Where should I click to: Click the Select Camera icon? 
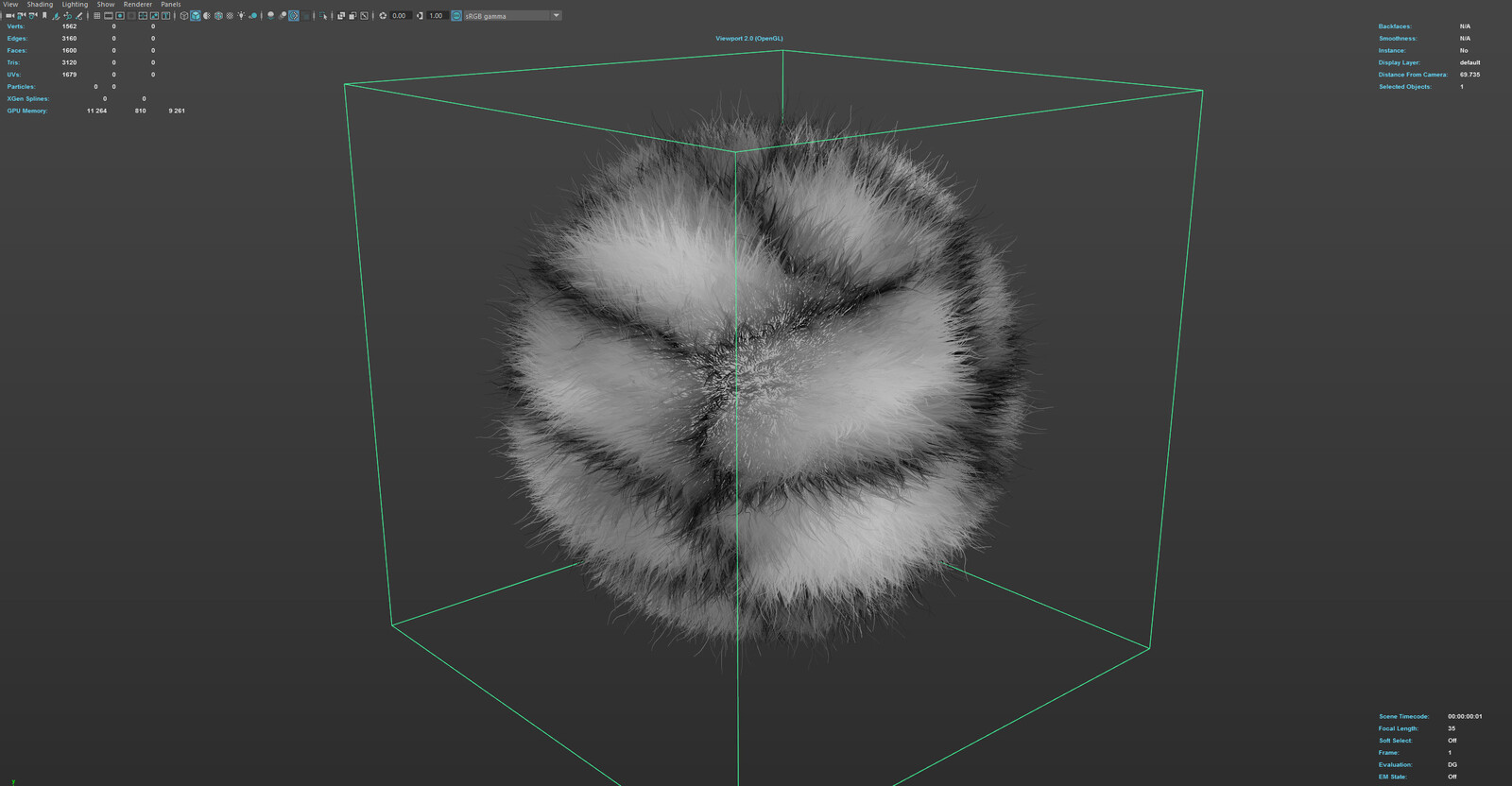point(9,15)
